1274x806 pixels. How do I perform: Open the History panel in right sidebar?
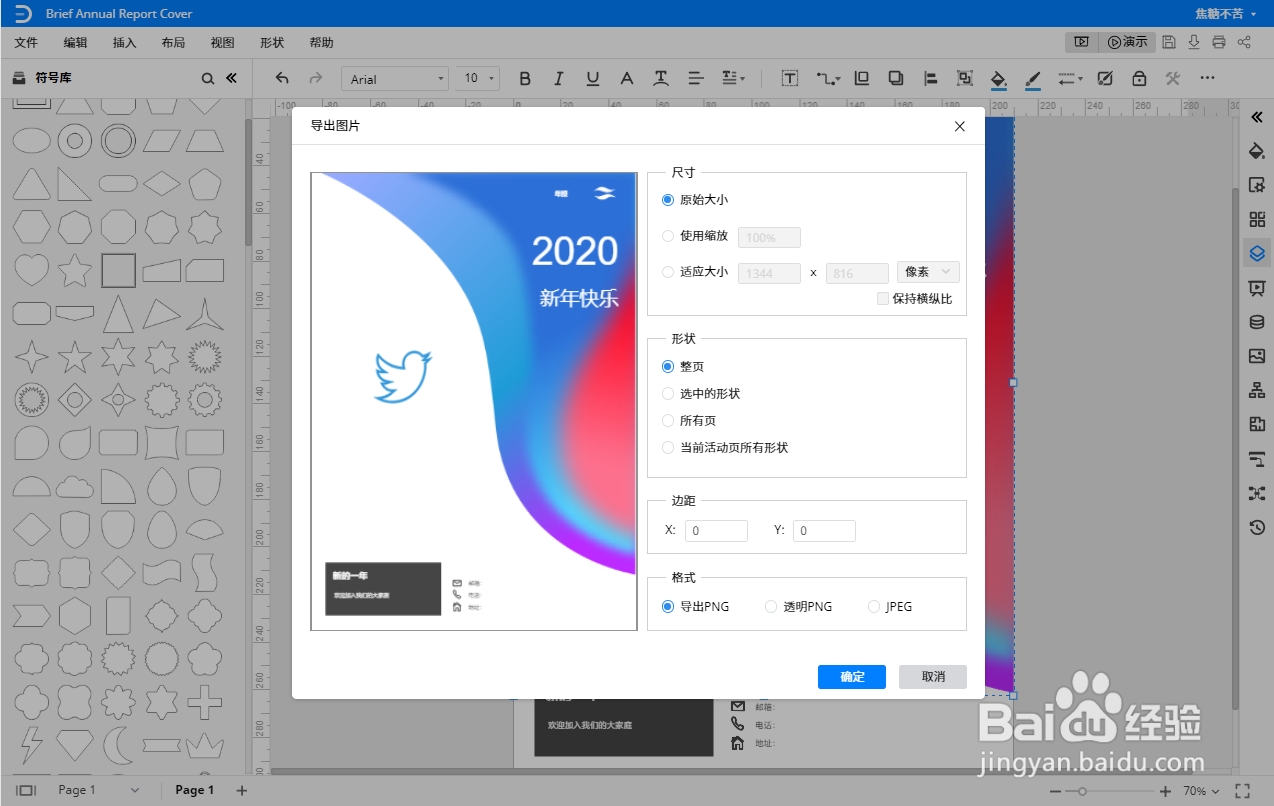1257,527
